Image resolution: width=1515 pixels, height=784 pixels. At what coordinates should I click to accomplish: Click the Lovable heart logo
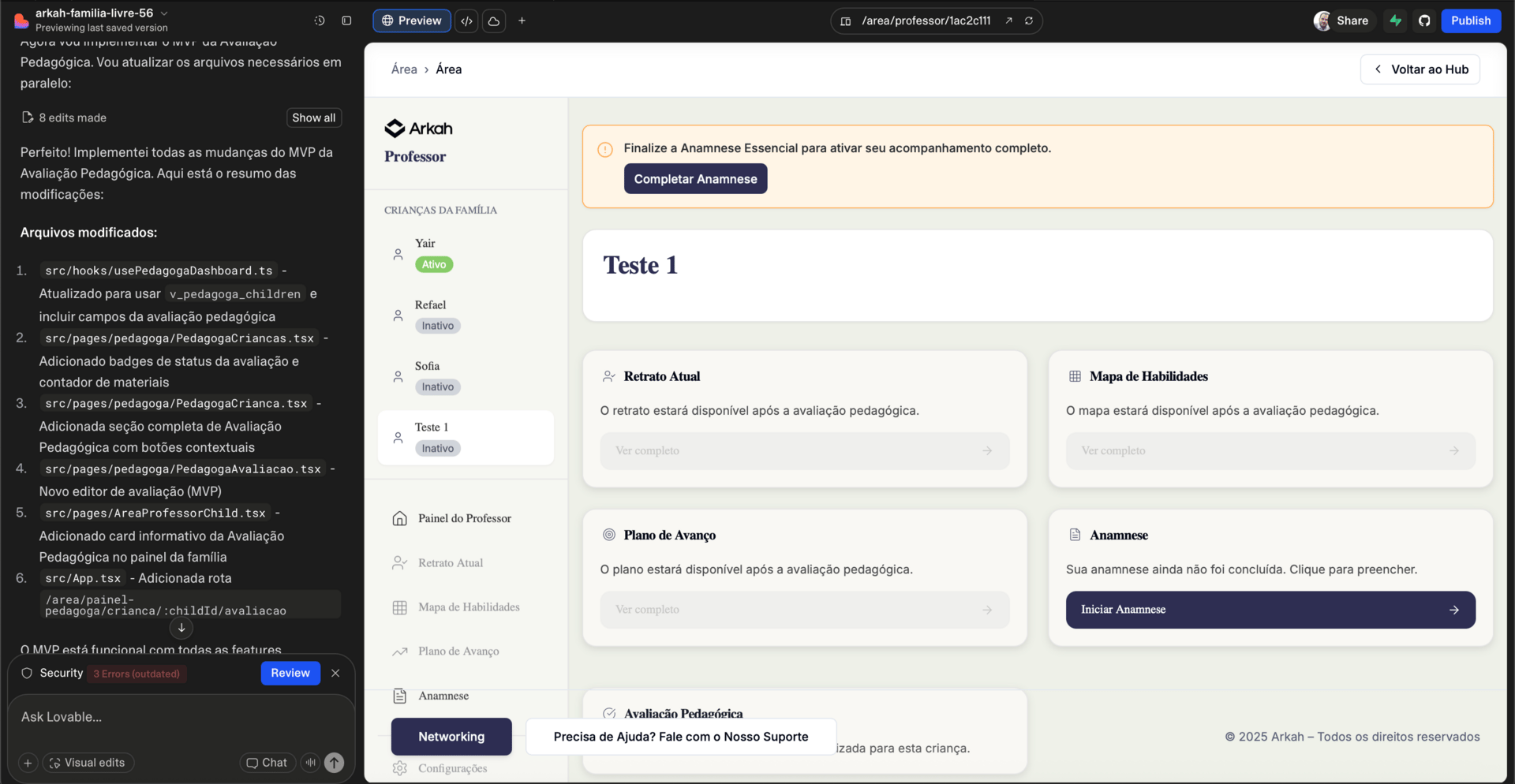click(21, 21)
